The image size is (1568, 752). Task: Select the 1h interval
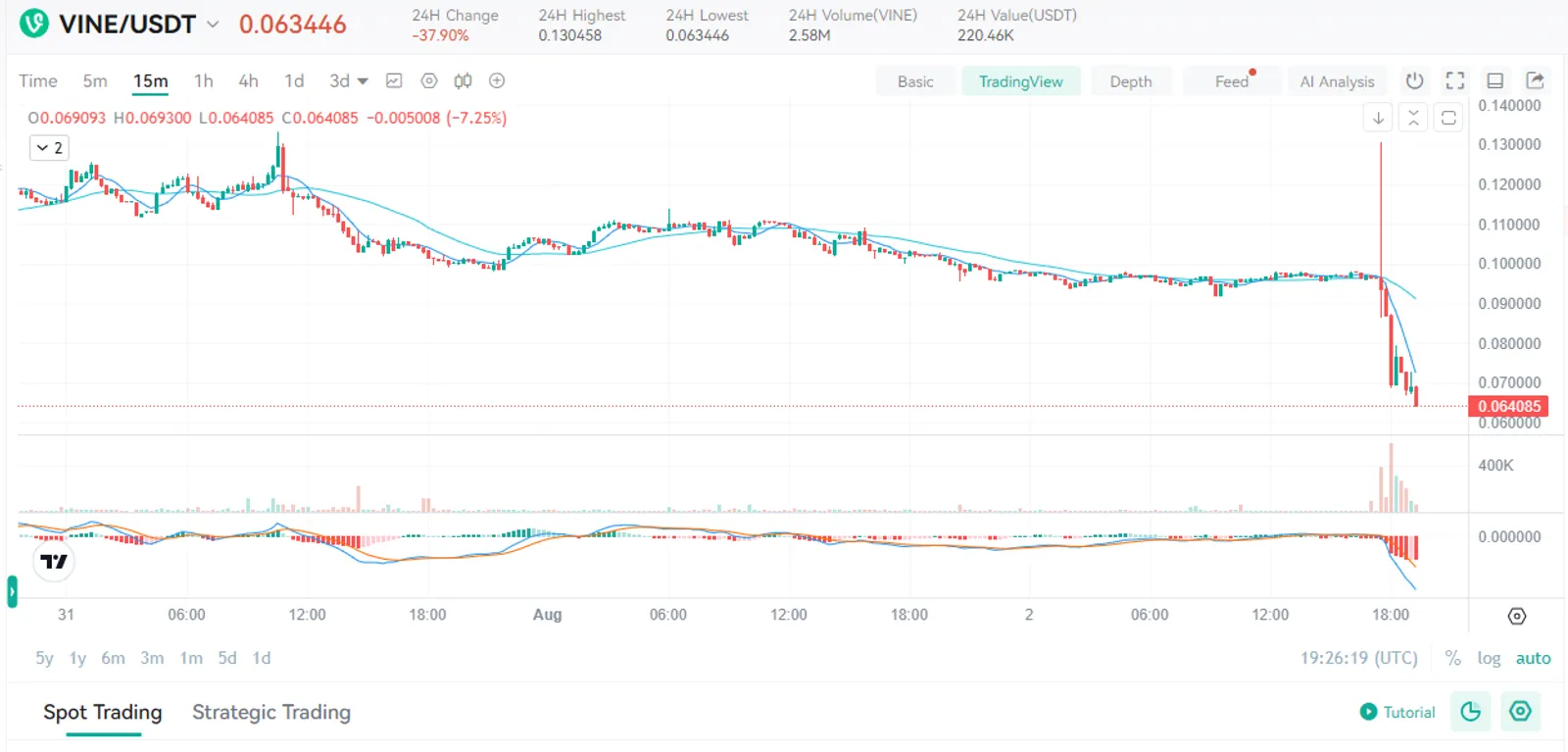(x=203, y=81)
